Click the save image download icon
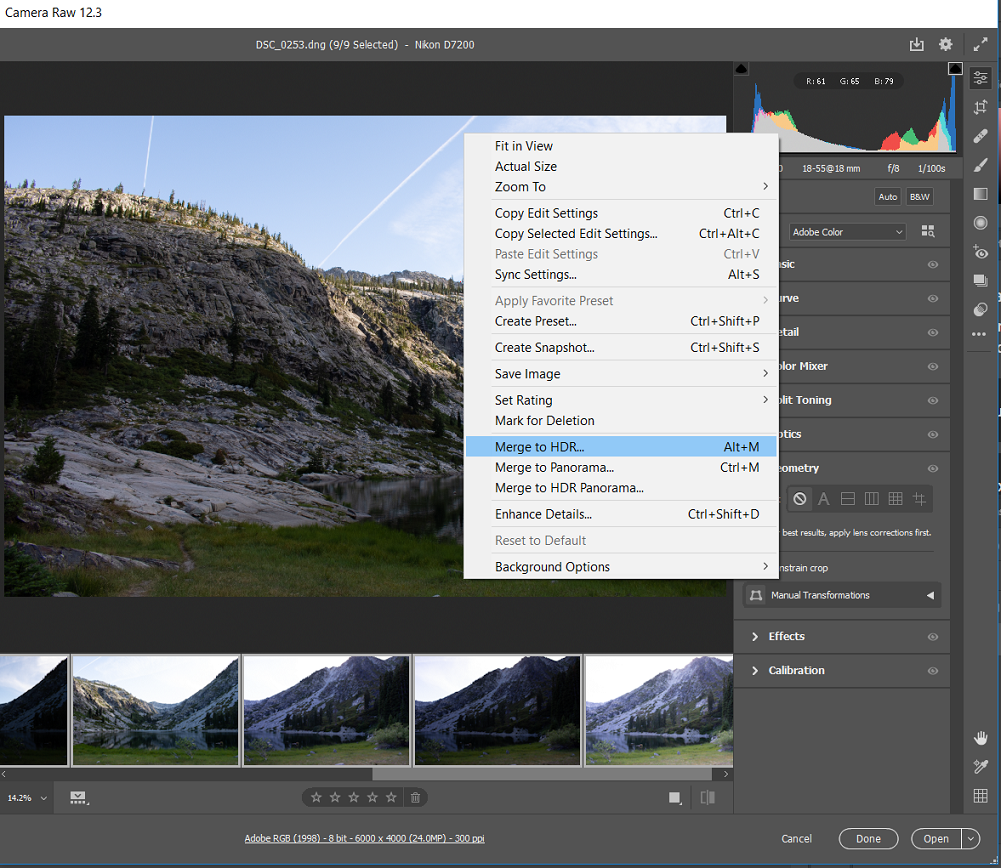1001x868 pixels. click(x=917, y=44)
